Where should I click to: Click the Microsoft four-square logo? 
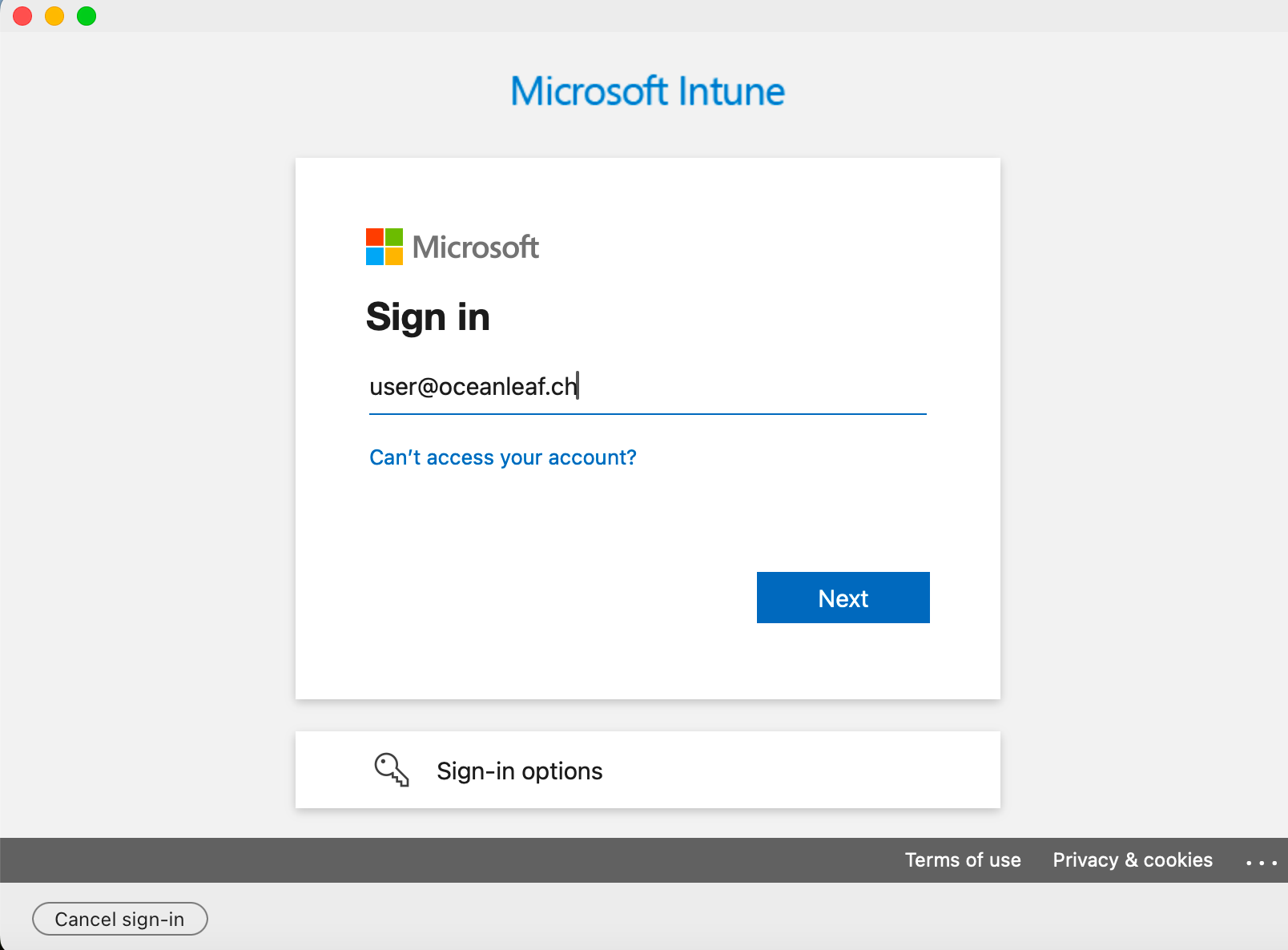[384, 247]
